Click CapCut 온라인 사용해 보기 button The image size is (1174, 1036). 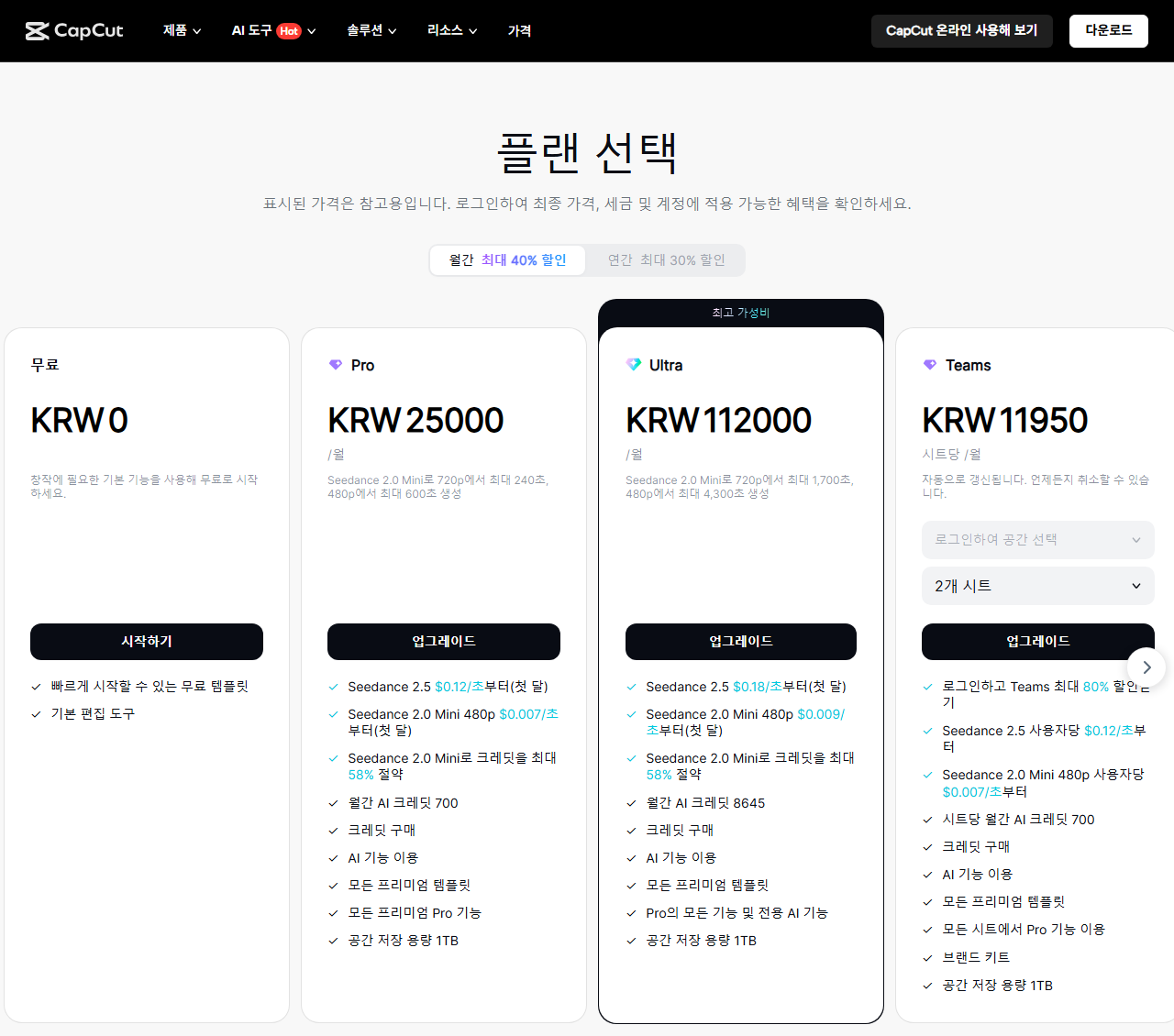[x=962, y=31]
